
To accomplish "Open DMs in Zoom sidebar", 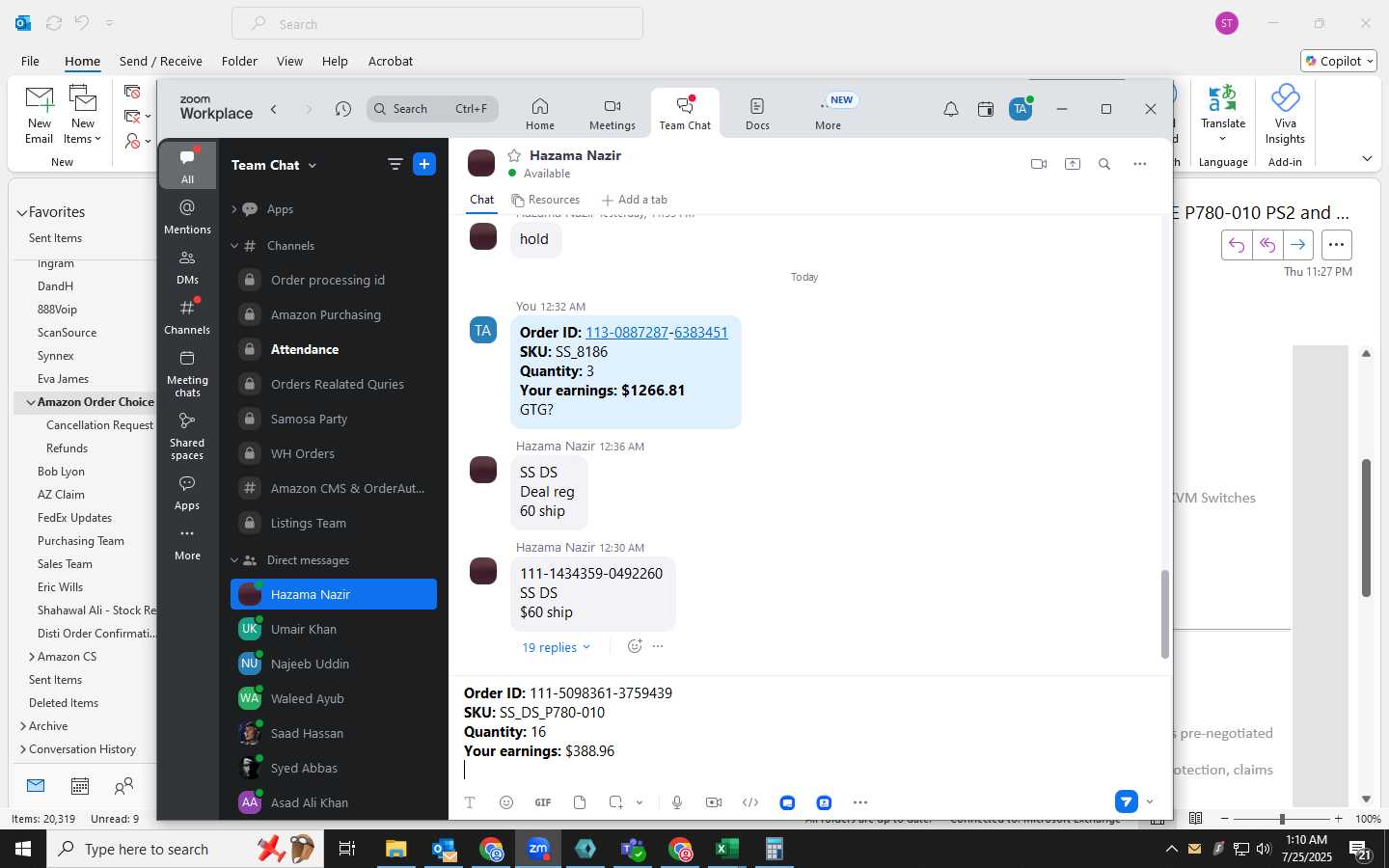I will click(187, 267).
